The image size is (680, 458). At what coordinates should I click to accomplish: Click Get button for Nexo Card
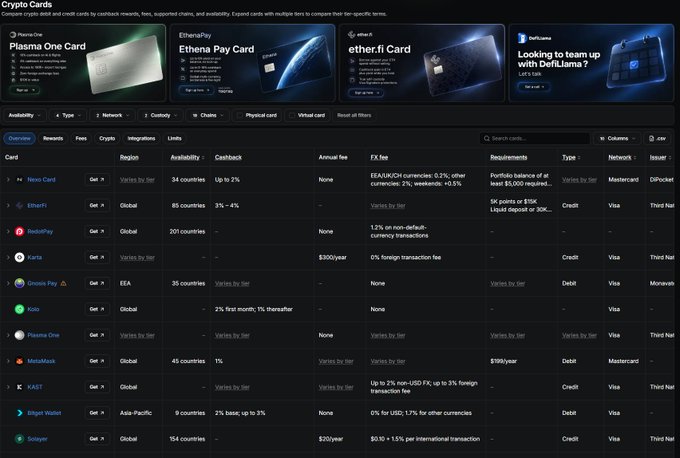tap(97, 180)
